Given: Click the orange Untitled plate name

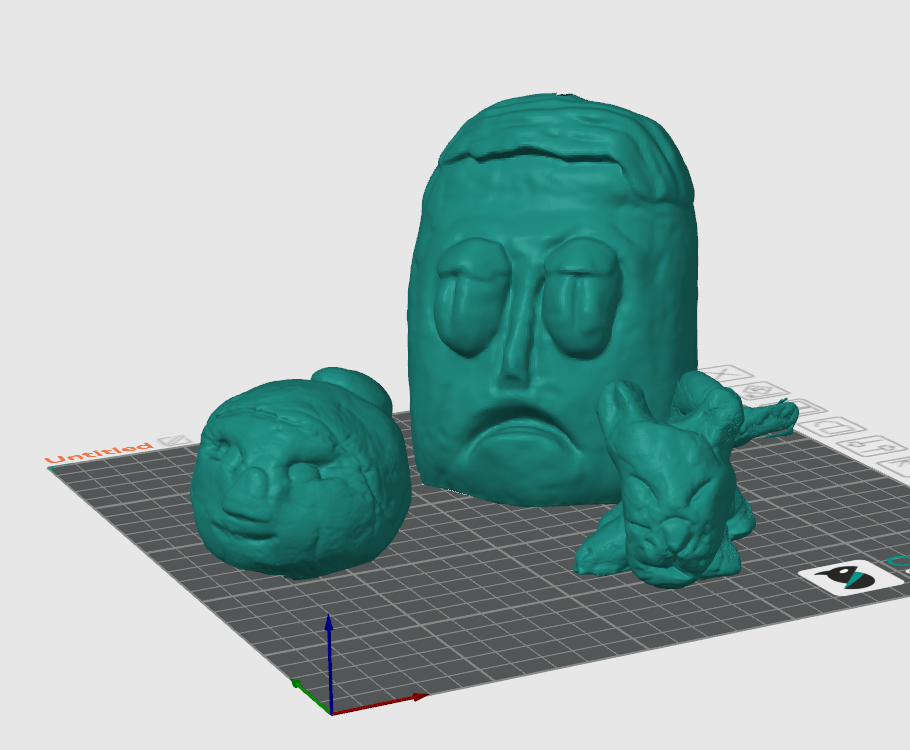Looking at the screenshot, I should [x=100, y=453].
